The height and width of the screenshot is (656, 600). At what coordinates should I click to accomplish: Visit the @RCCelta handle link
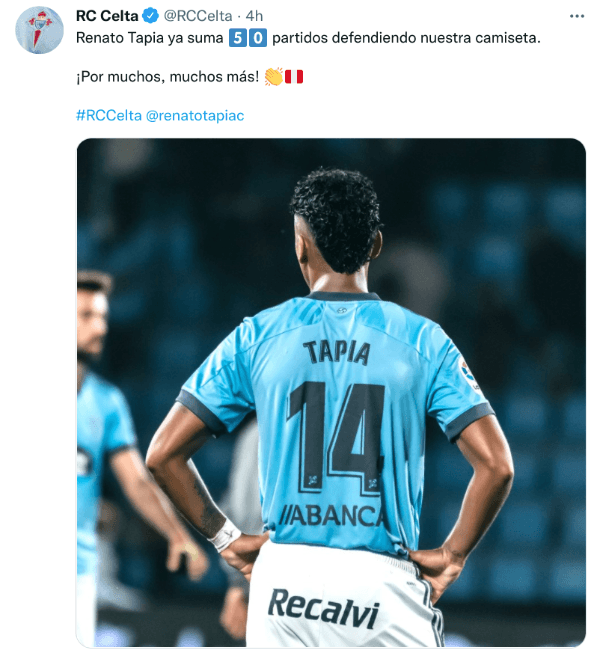pos(197,16)
